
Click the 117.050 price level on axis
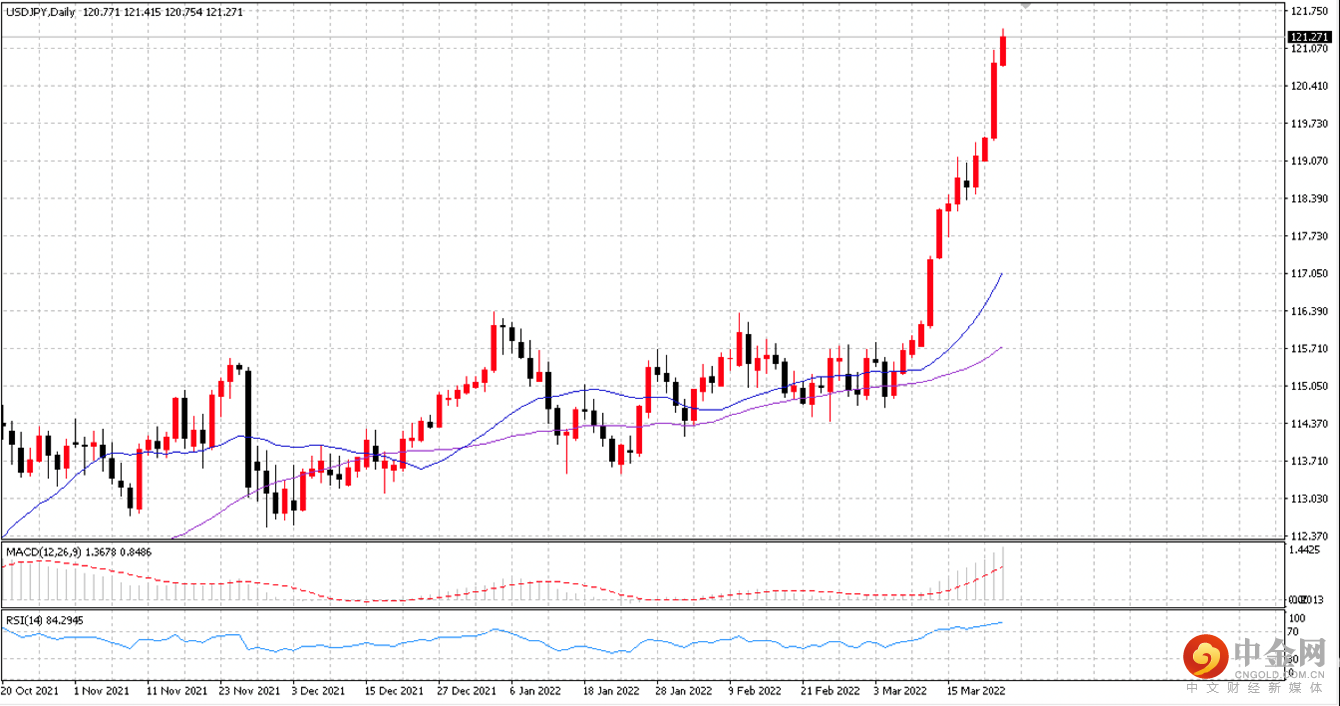click(x=1308, y=274)
